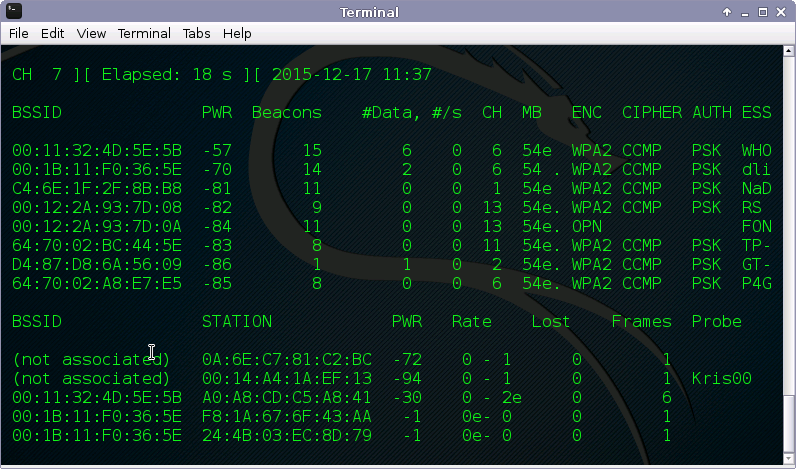
Task: Click the Terminal window title text
Action: coord(369,12)
